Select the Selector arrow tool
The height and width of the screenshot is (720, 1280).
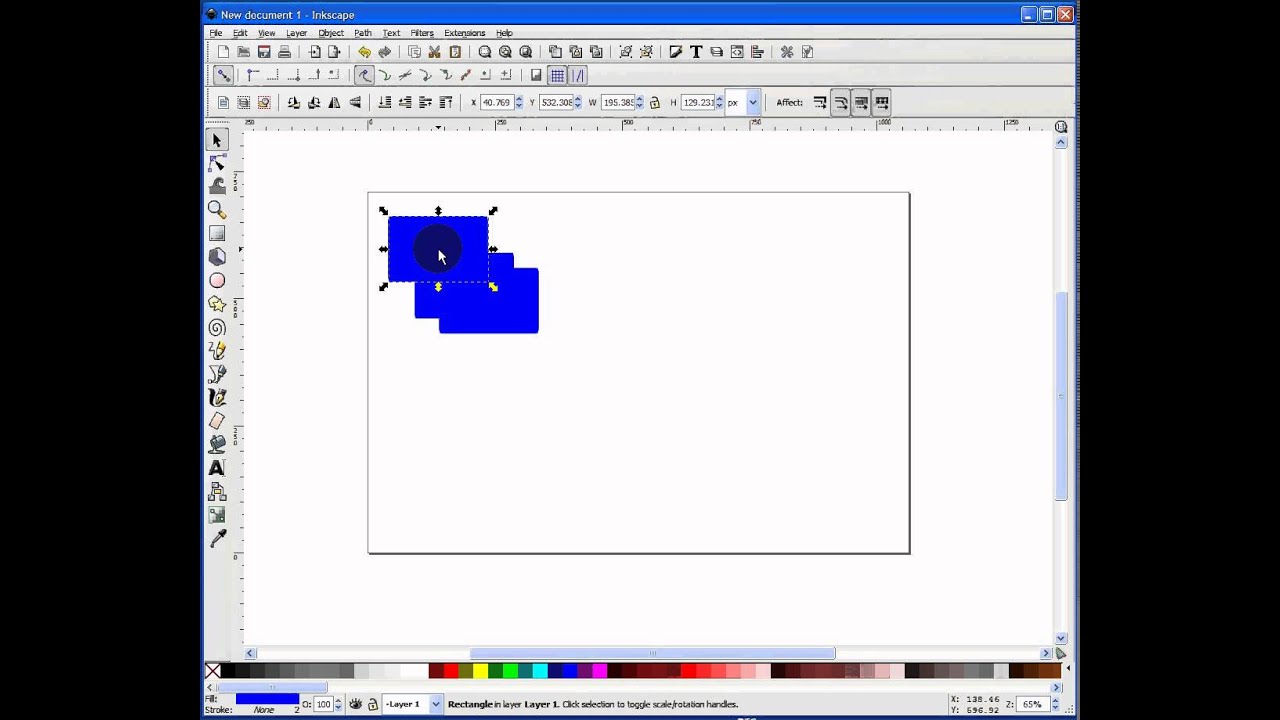coord(217,140)
